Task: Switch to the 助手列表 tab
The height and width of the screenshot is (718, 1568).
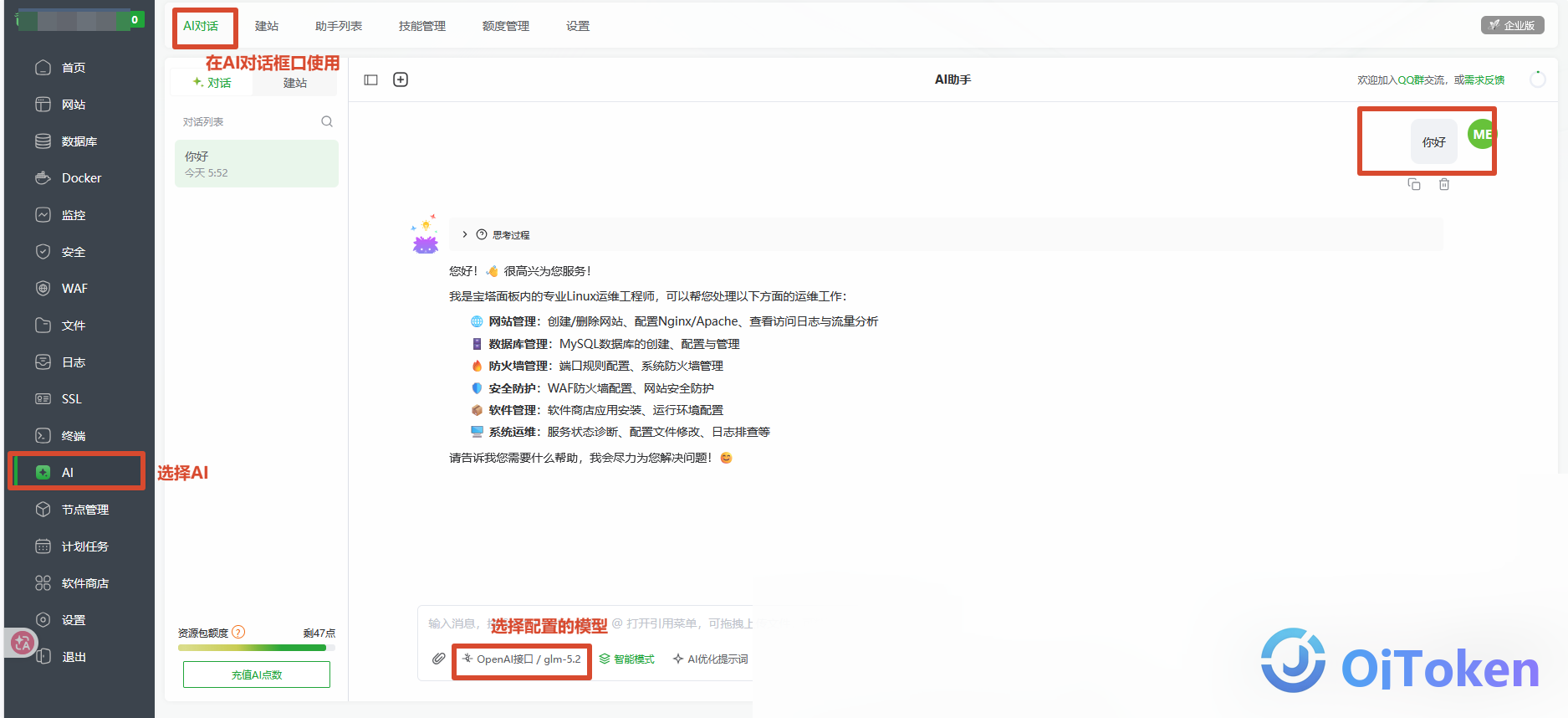Action: tap(339, 26)
